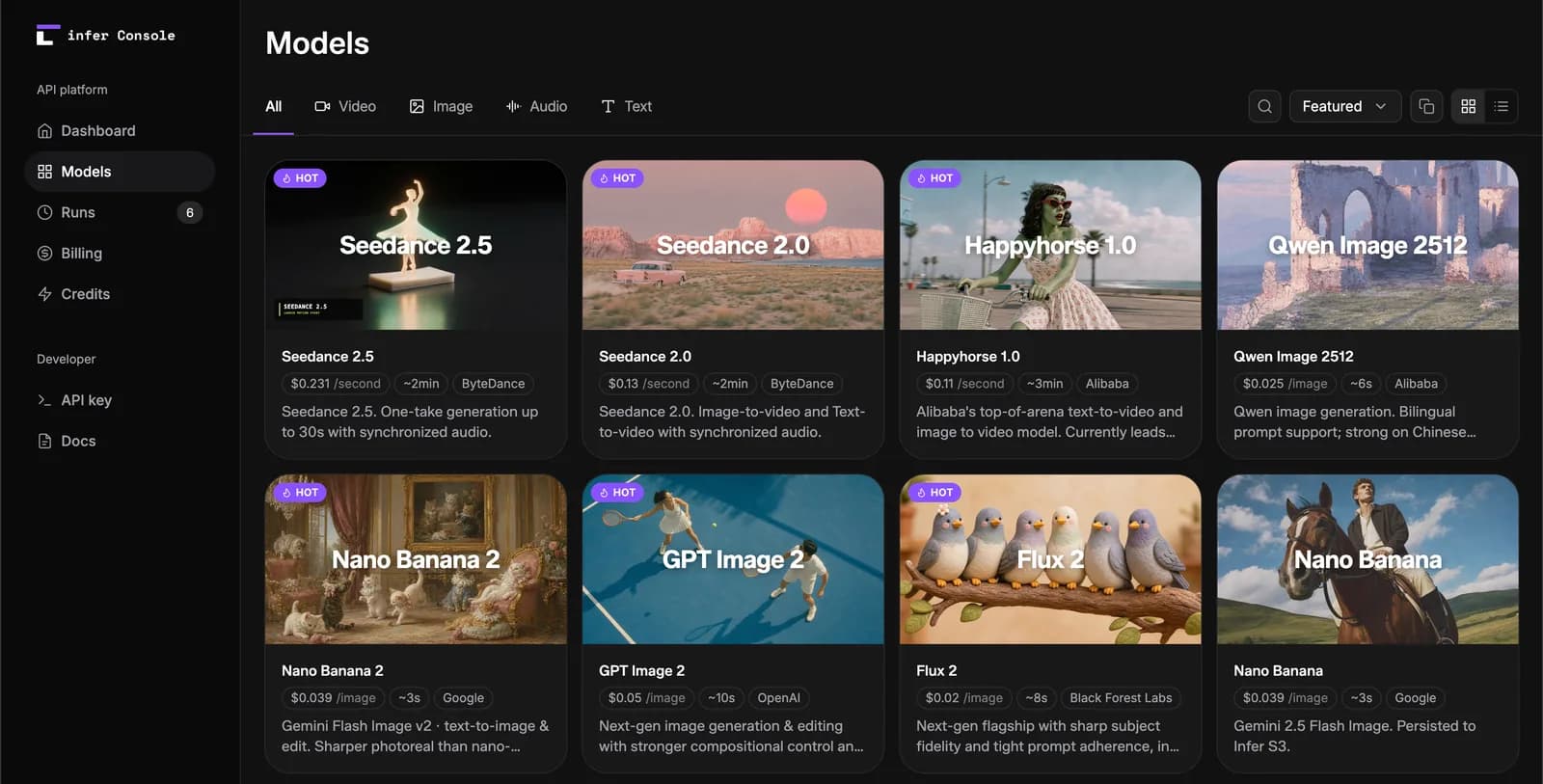Click HOT badge on Flux 2 card

(x=934, y=493)
